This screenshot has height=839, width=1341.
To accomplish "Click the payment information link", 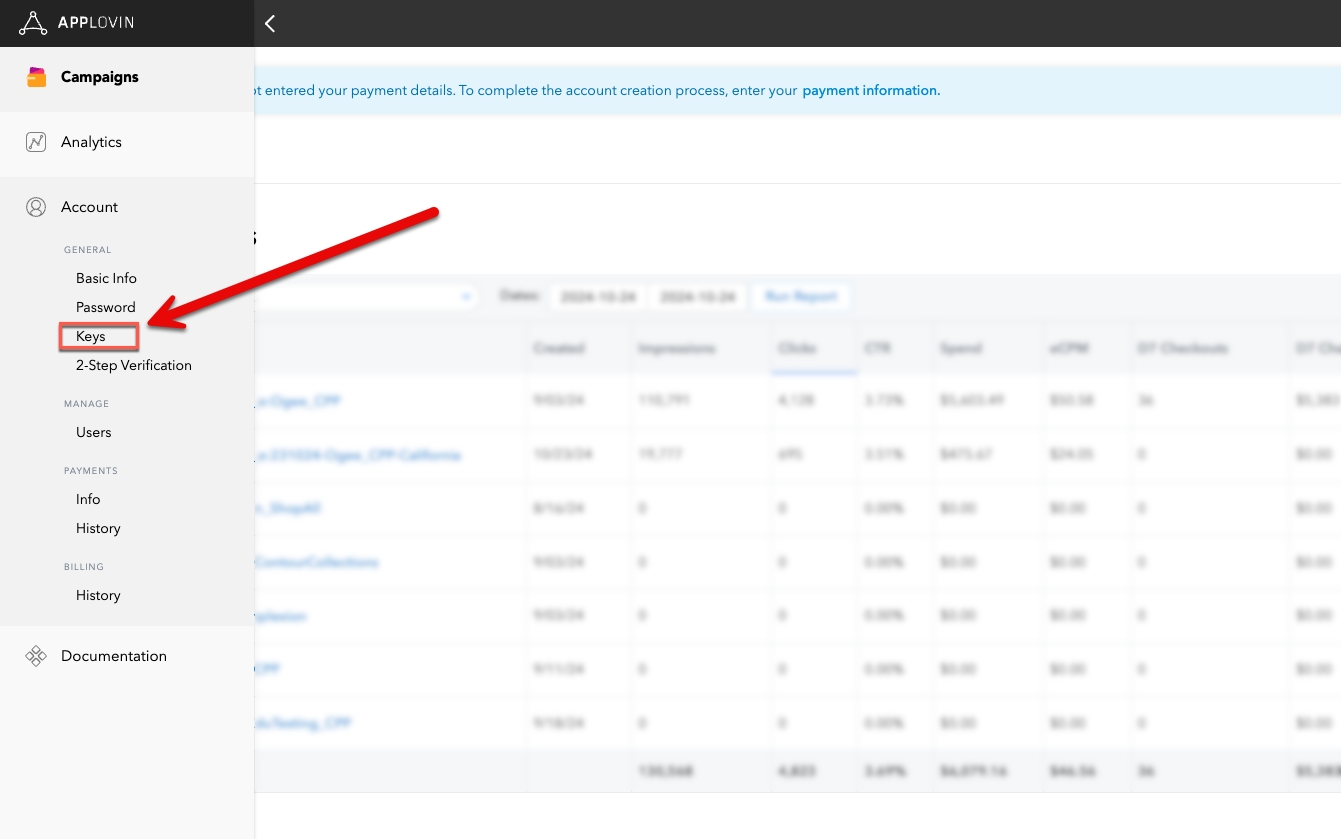I will [x=870, y=90].
